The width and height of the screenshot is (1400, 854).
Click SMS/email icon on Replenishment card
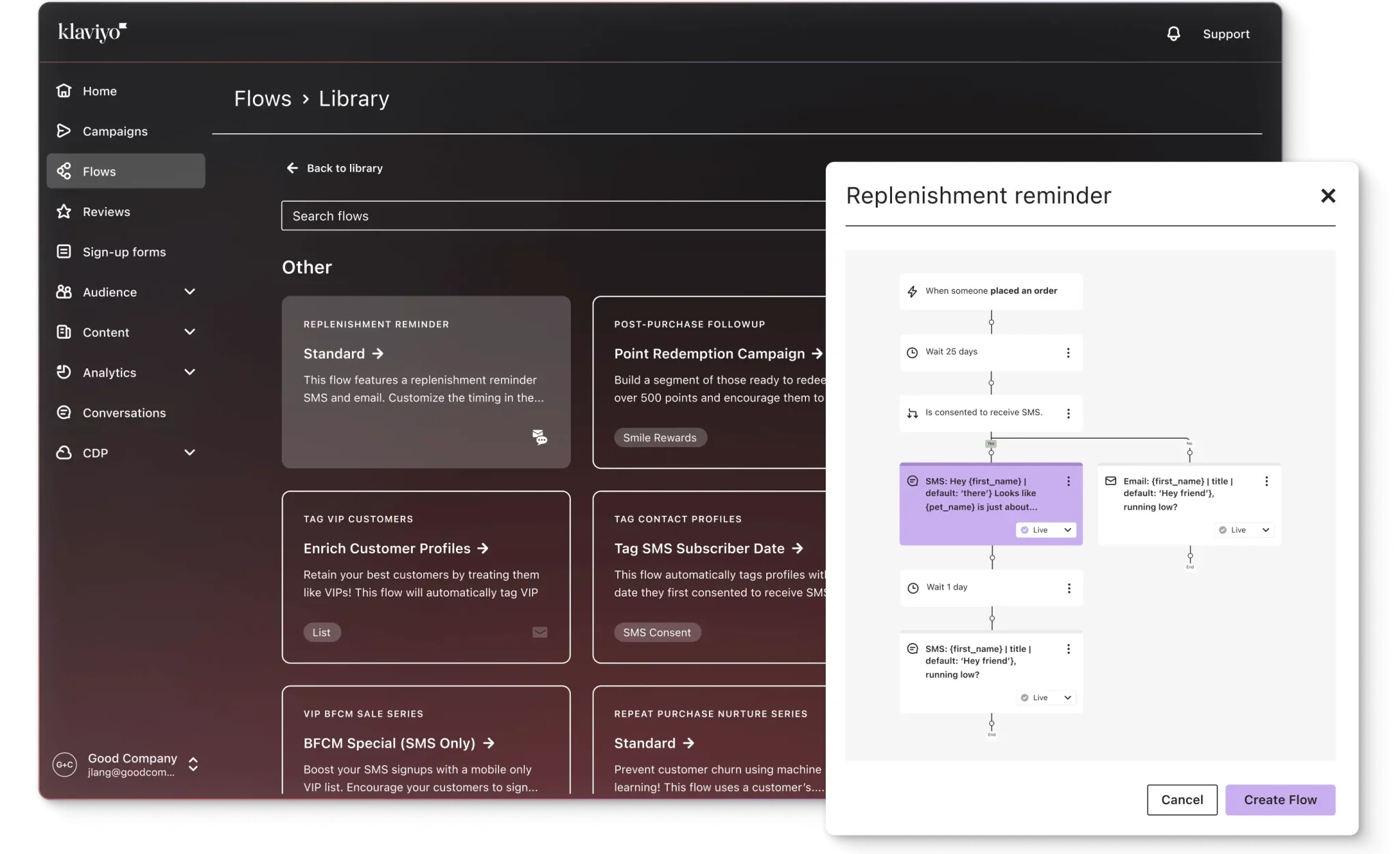tap(540, 437)
